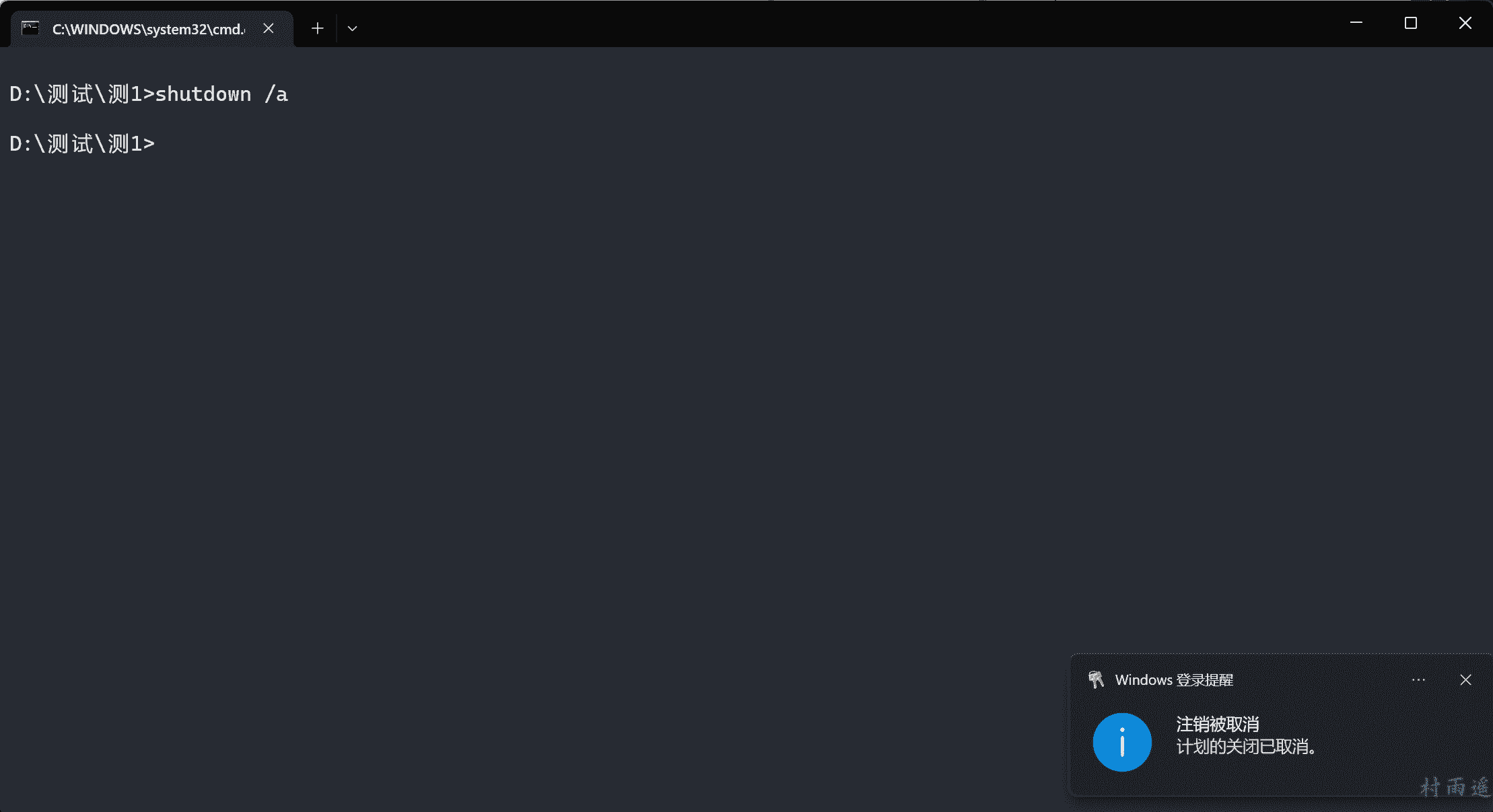Image resolution: width=1493 pixels, height=812 pixels.
Task: Click the cmd terminal icon in the tab
Action: coord(30,28)
